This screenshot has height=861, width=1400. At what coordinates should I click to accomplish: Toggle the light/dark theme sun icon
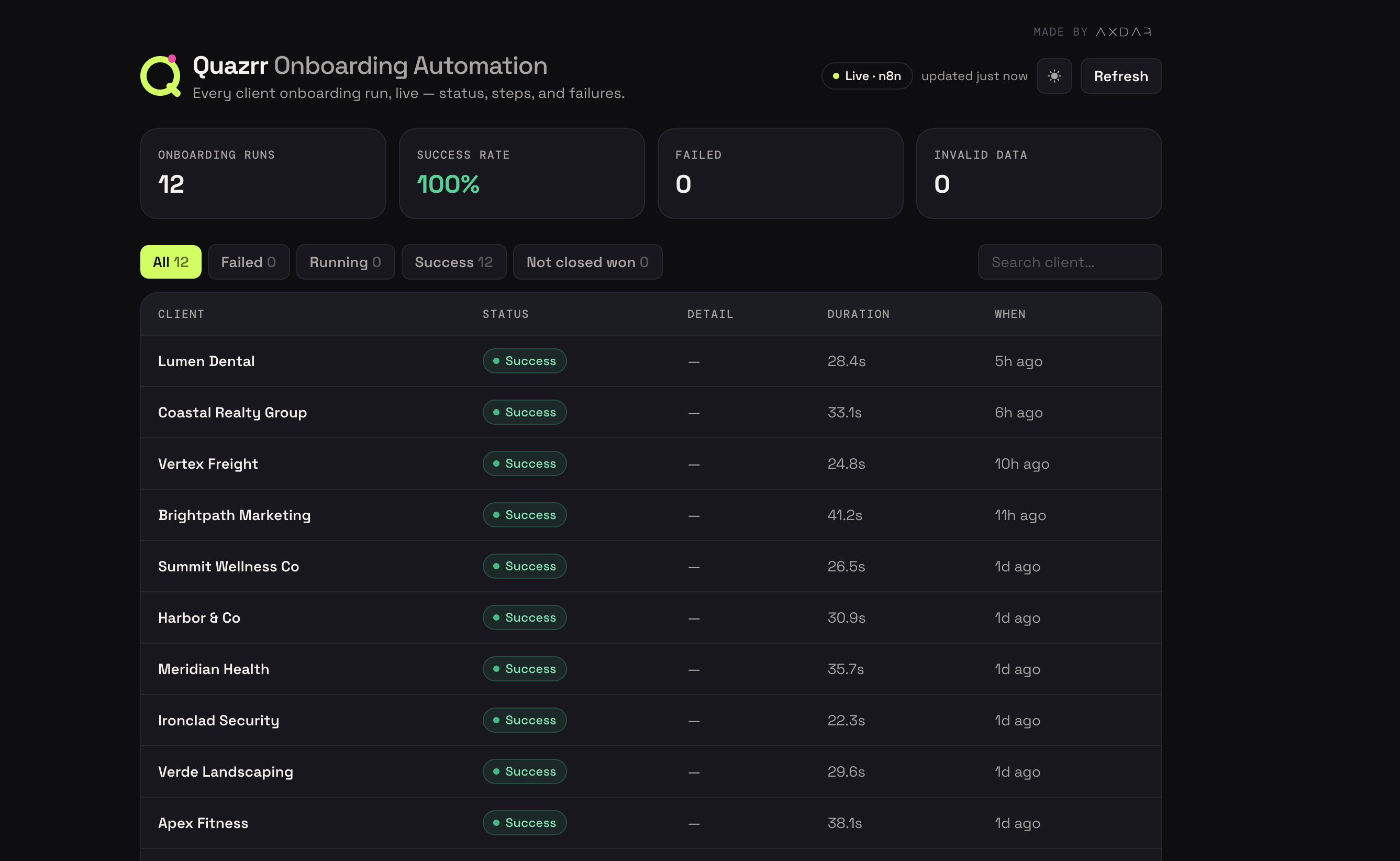point(1054,76)
